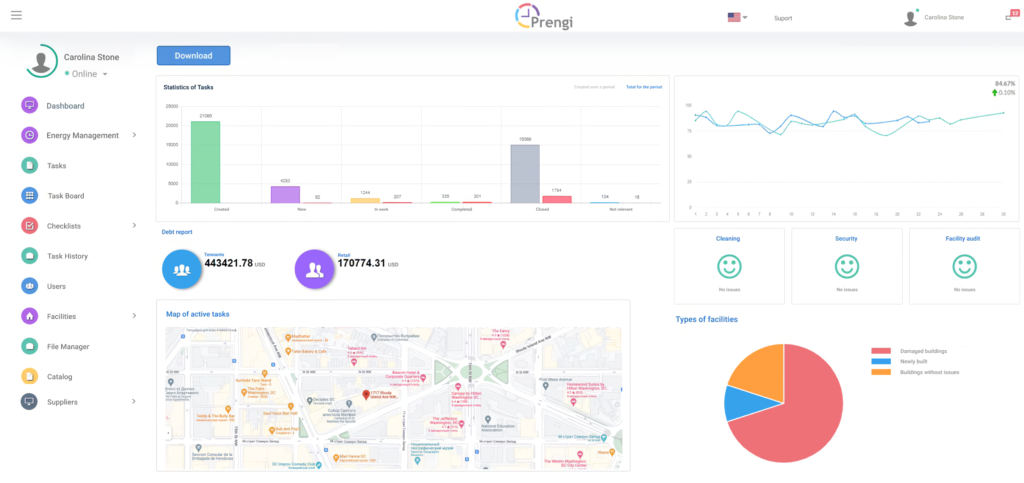Viewport: 1024px width, 483px height.
Task: Click the Catalog sidebar icon
Action: click(29, 377)
